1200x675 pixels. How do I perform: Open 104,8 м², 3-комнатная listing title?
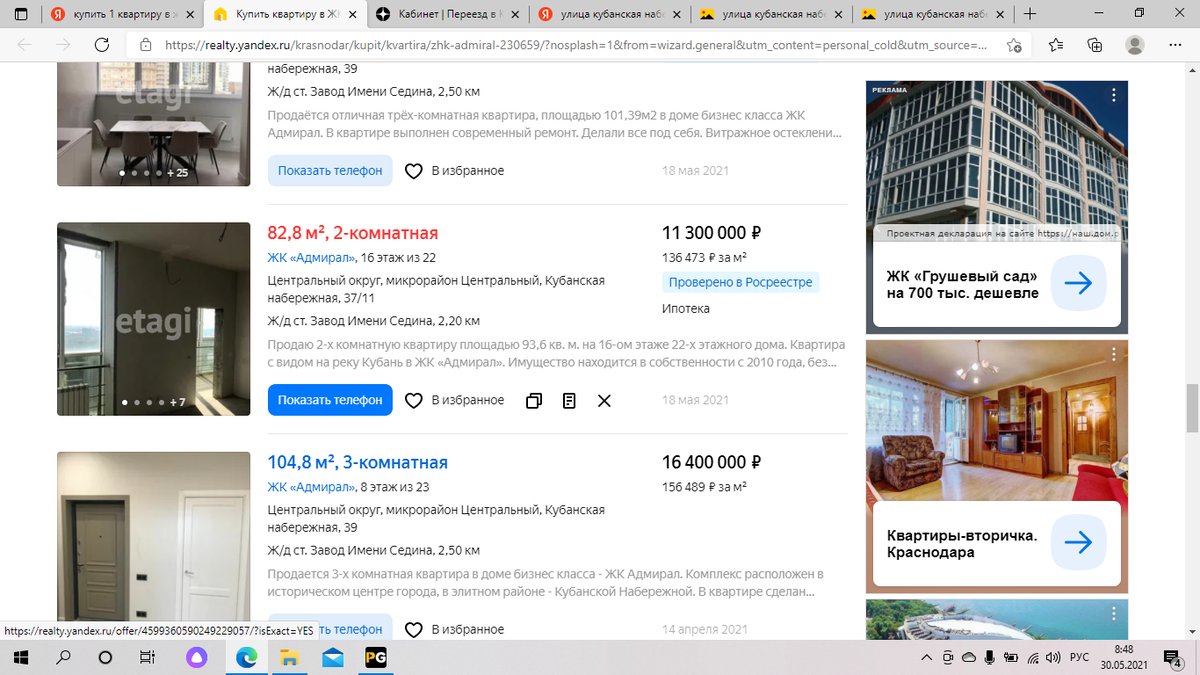(x=358, y=462)
